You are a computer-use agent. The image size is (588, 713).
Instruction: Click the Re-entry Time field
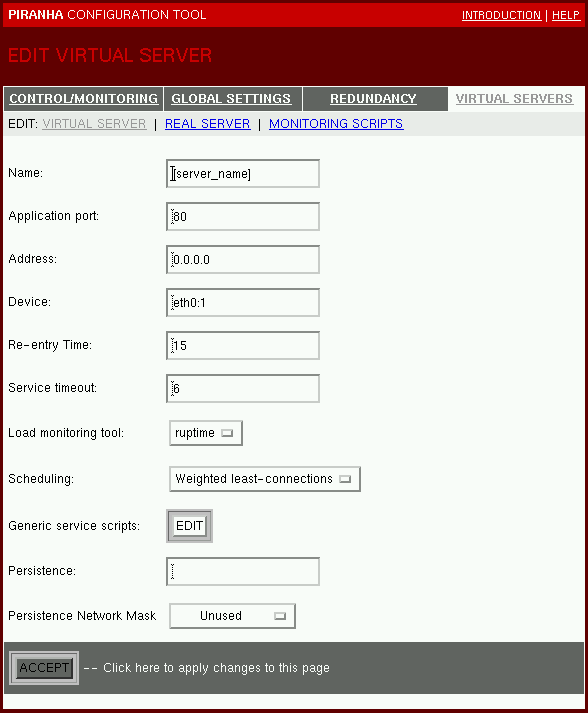click(243, 345)
